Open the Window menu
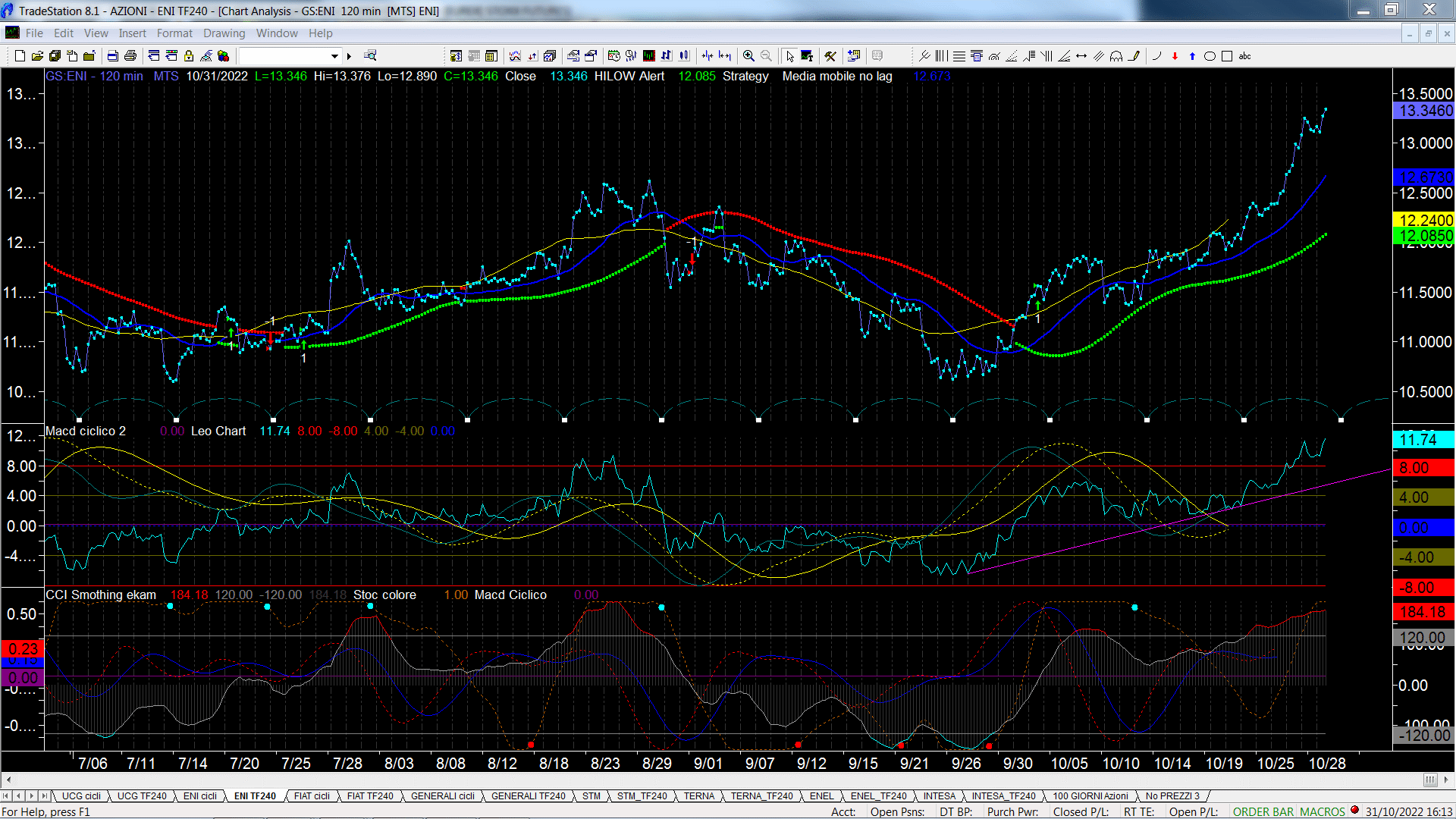The height and width of the screenshot is (819, 1456). click(277, 33)
